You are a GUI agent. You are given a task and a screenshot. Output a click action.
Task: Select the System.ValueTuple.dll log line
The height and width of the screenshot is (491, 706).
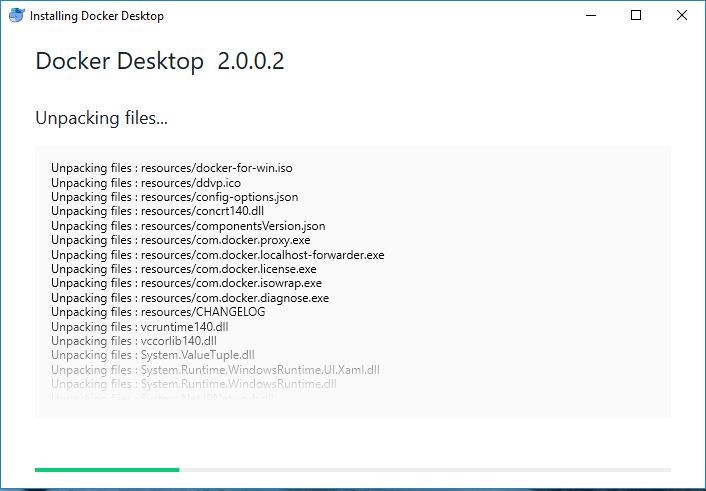(153, 355)
